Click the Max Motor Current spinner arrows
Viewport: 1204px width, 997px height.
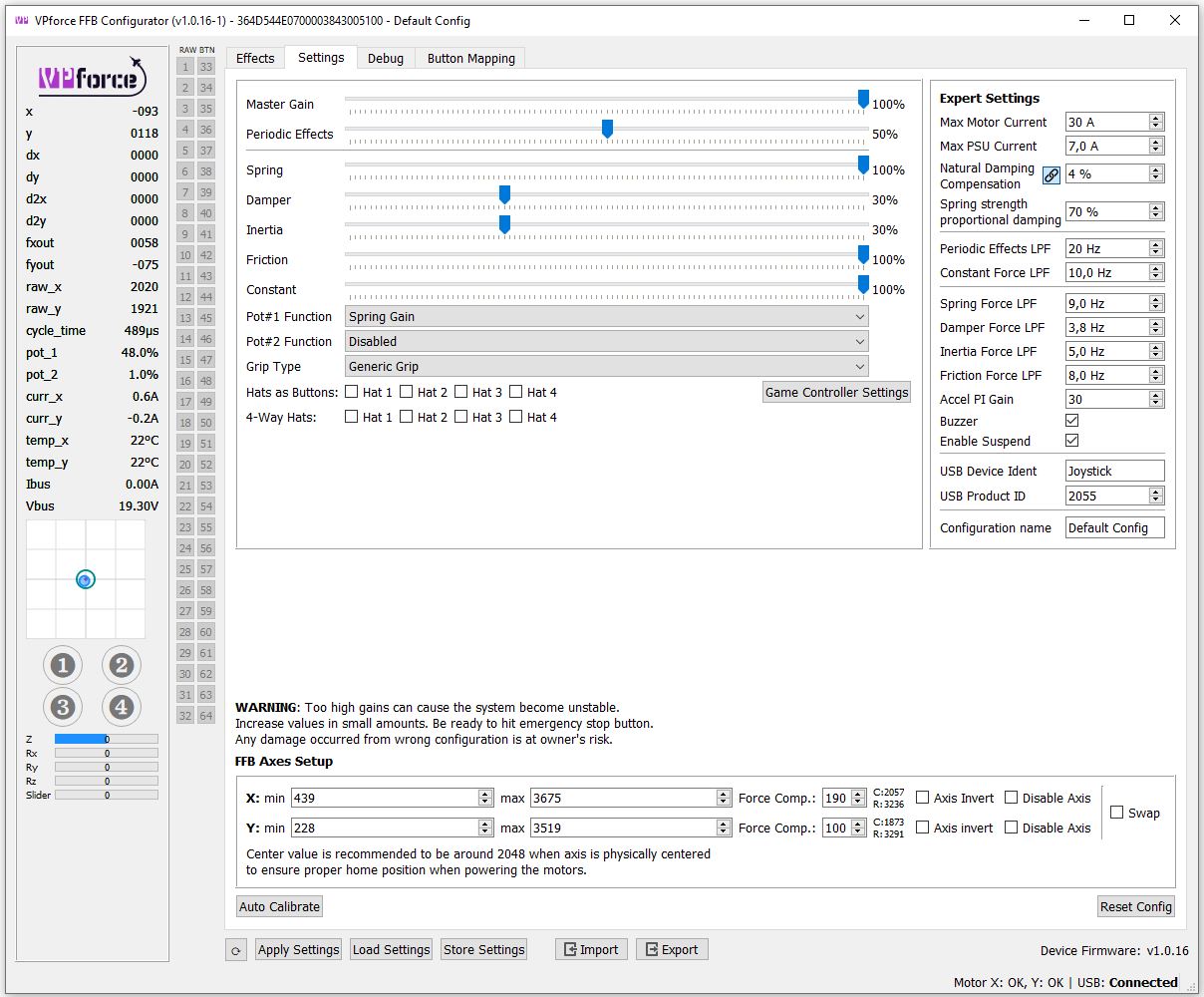1156,122
